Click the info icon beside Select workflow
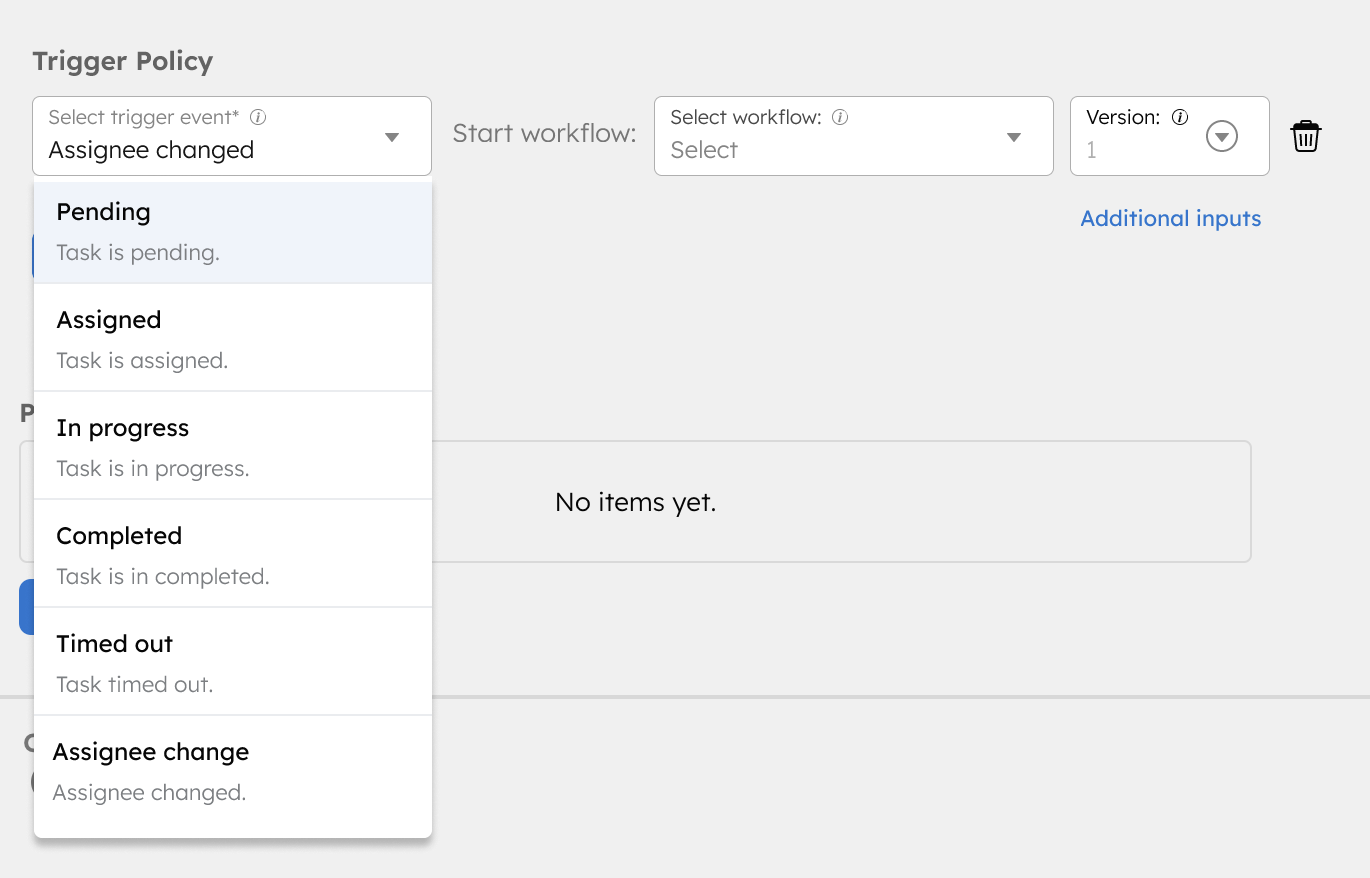Screen dimensions: 1370x878 840,117
